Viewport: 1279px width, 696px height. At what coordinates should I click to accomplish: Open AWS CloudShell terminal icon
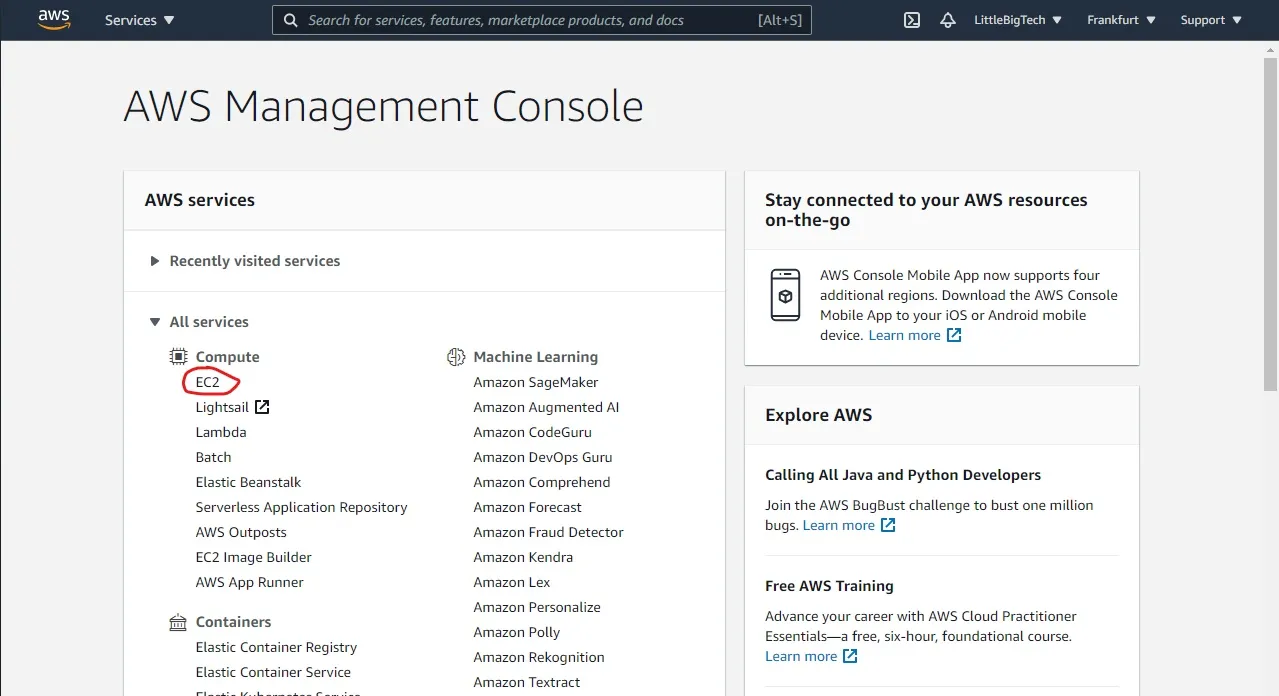[912, 20]
